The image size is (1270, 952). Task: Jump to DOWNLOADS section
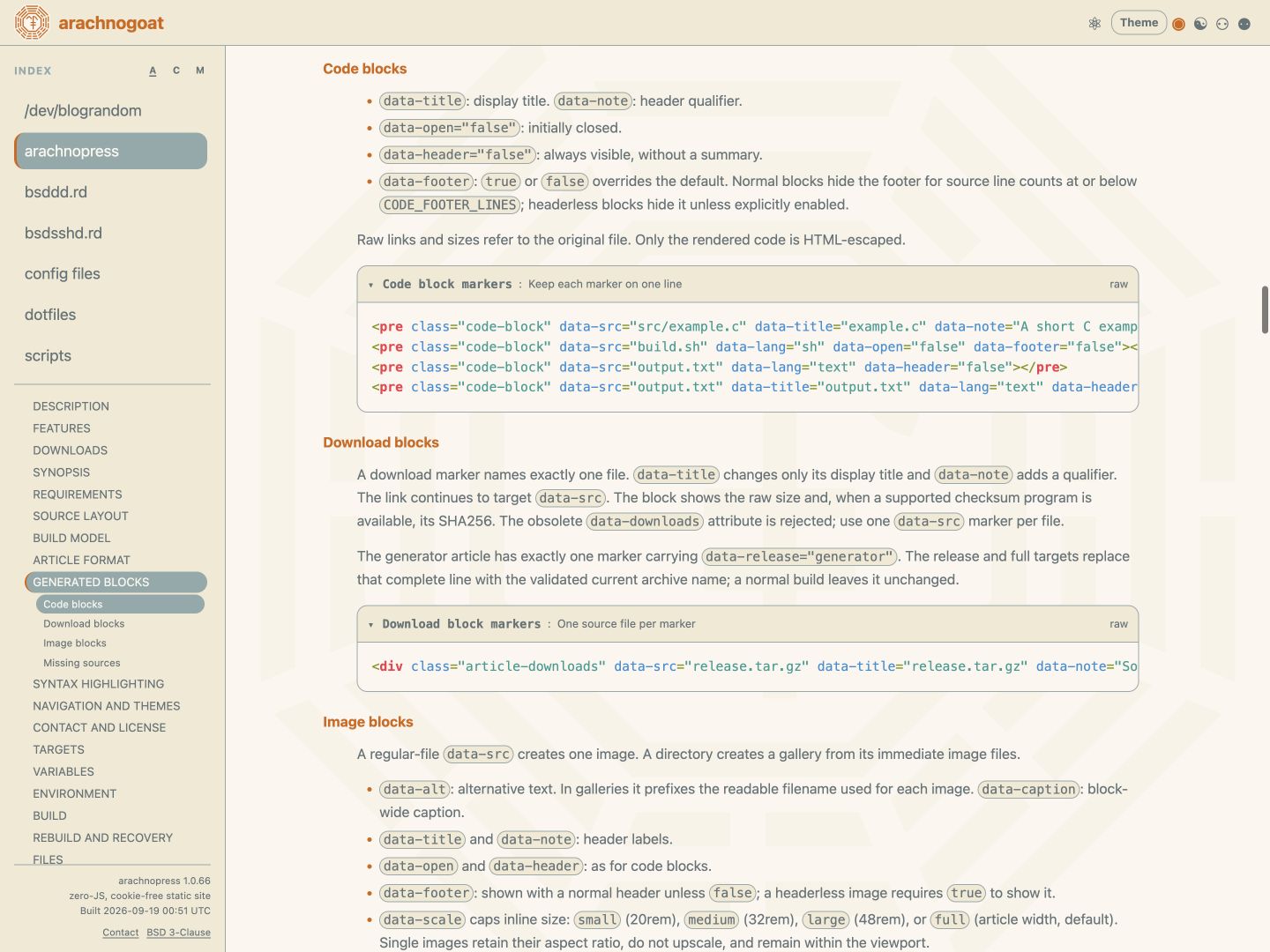[x=71, y=450]
